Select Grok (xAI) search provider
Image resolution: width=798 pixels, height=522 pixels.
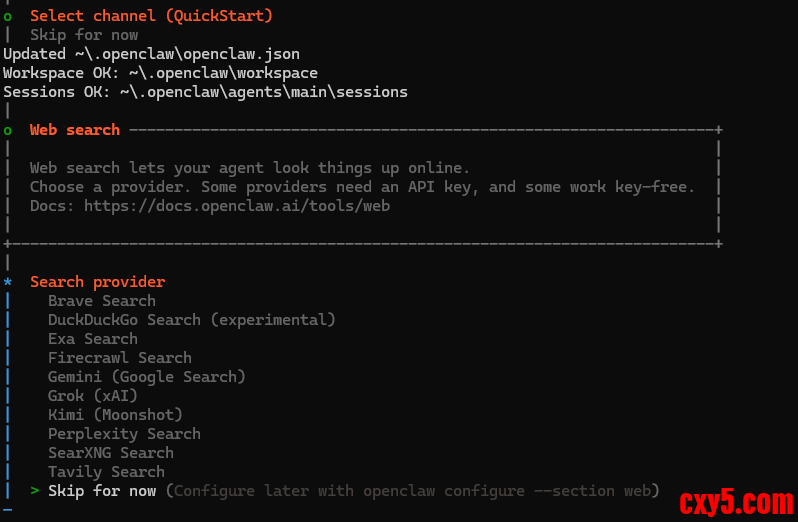point(92,396)
